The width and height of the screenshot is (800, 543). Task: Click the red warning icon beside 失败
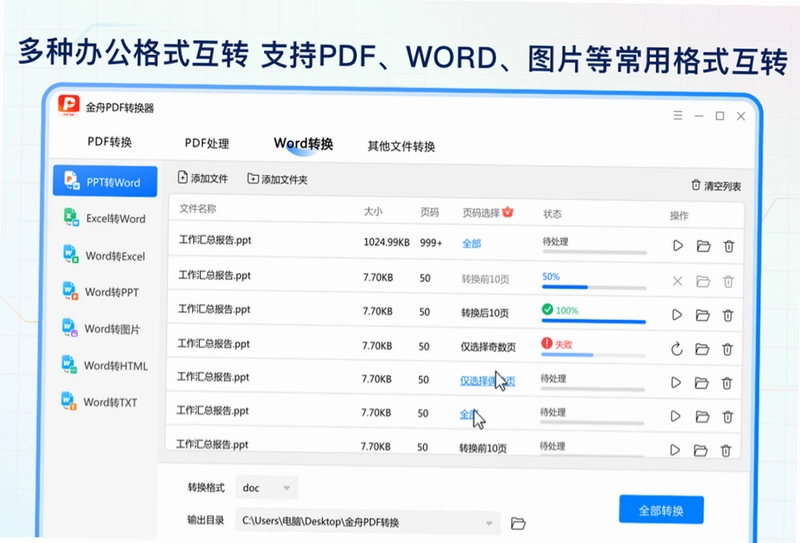pyautogui.click(x=546, y=343)
